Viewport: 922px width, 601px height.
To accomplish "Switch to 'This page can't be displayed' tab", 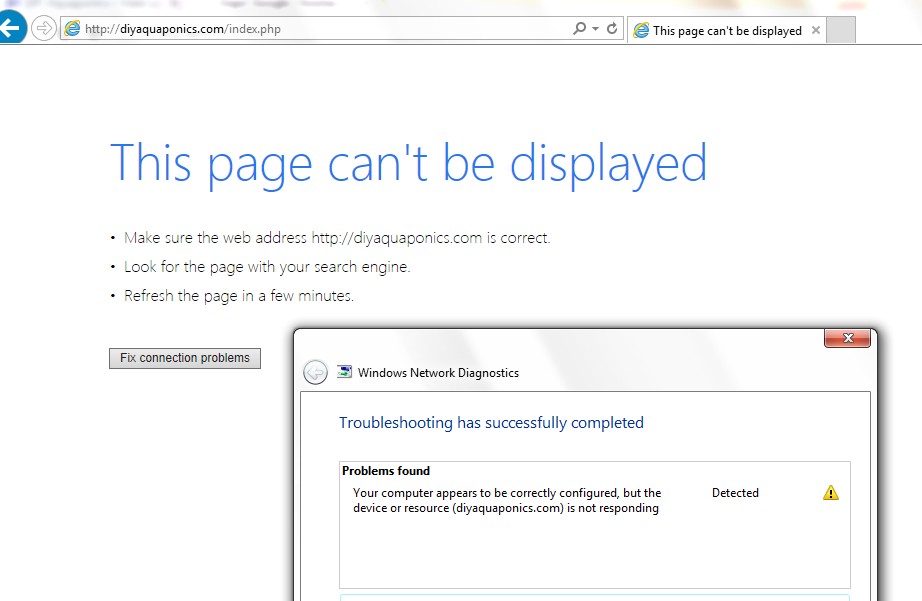I will 727,31.
